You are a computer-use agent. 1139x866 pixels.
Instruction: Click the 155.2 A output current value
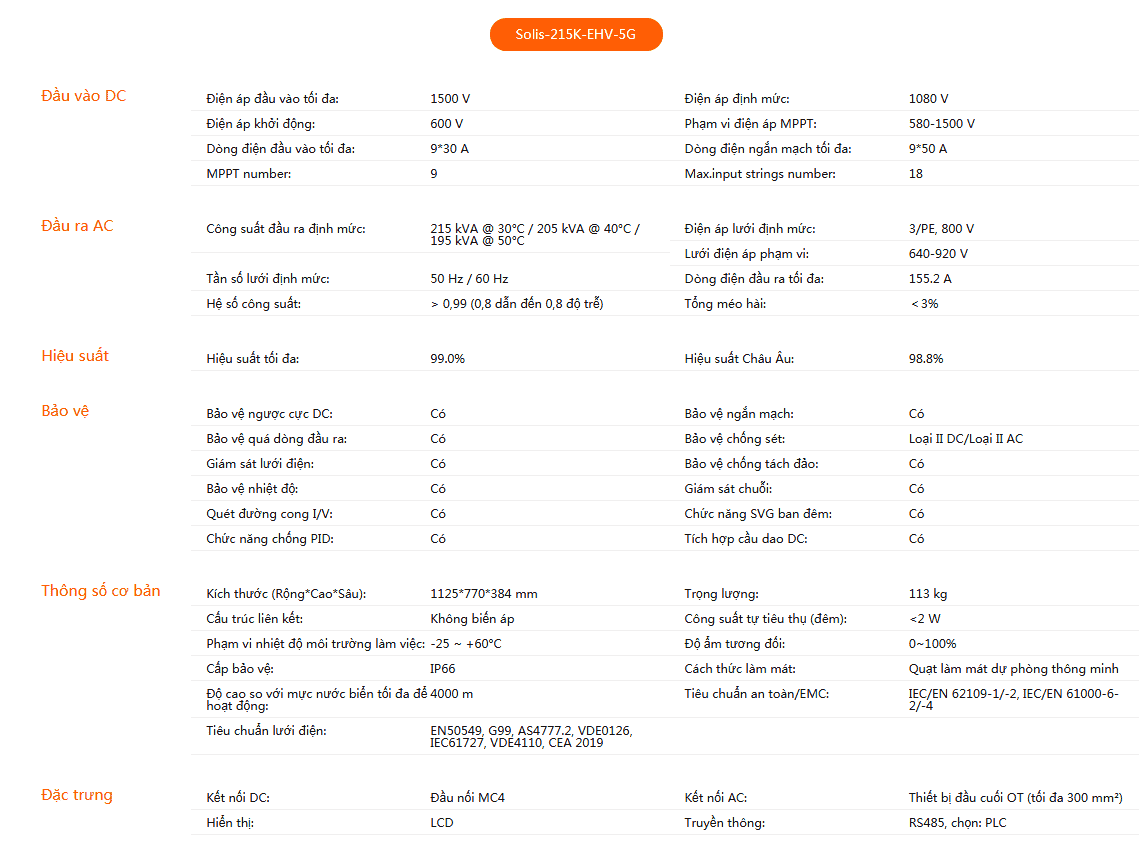[930, 279]
